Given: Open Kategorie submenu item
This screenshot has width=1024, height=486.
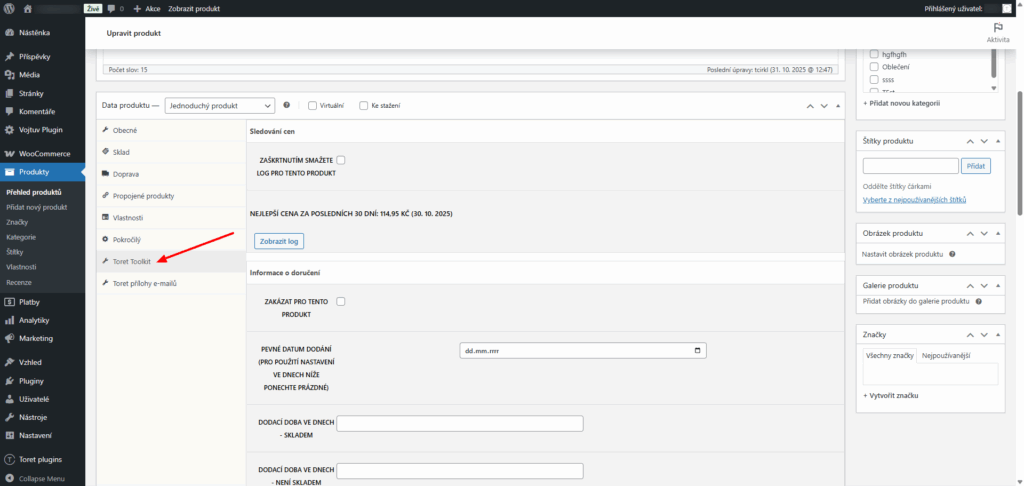Looking at the screenshot, I should tap(21, 237).
